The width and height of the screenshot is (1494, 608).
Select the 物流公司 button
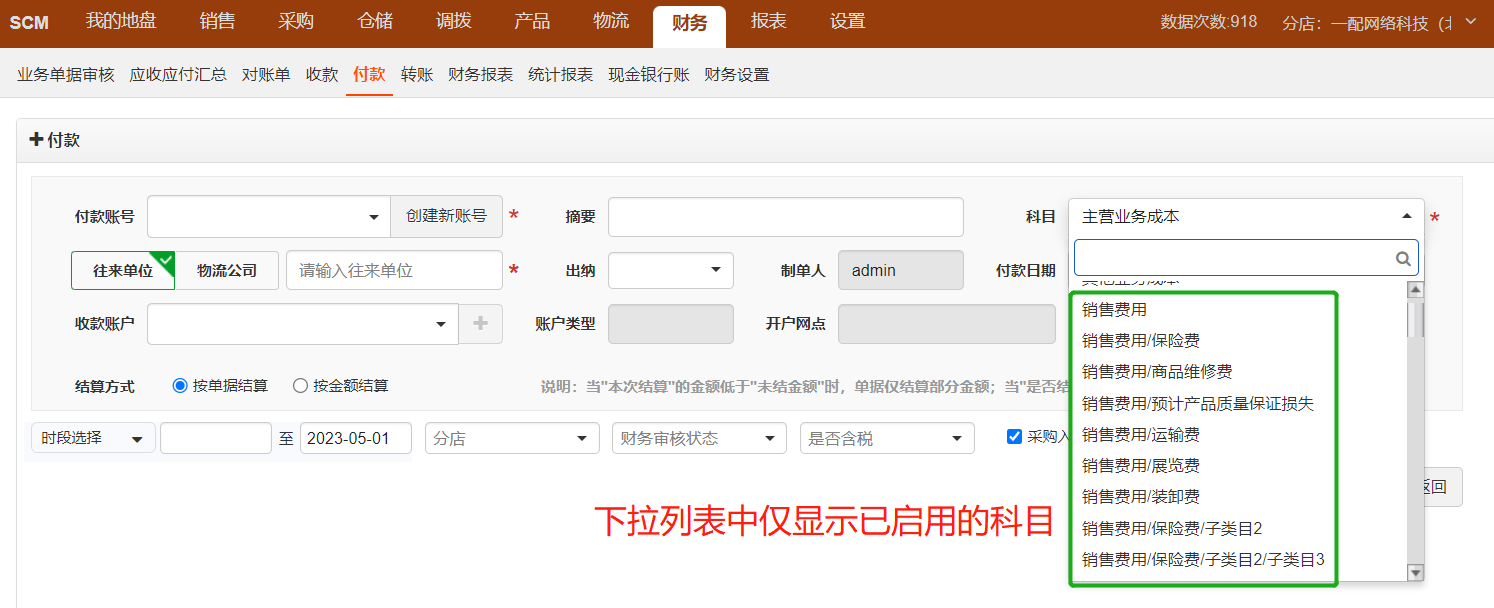click(227, 271)
